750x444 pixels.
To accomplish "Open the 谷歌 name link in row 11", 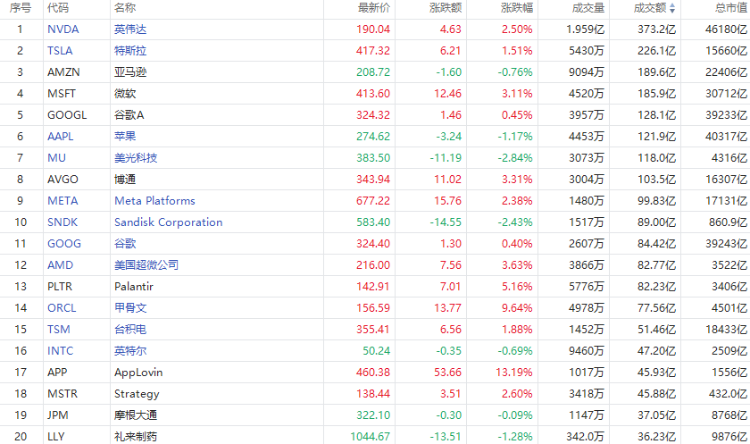I will click(125, 244).
